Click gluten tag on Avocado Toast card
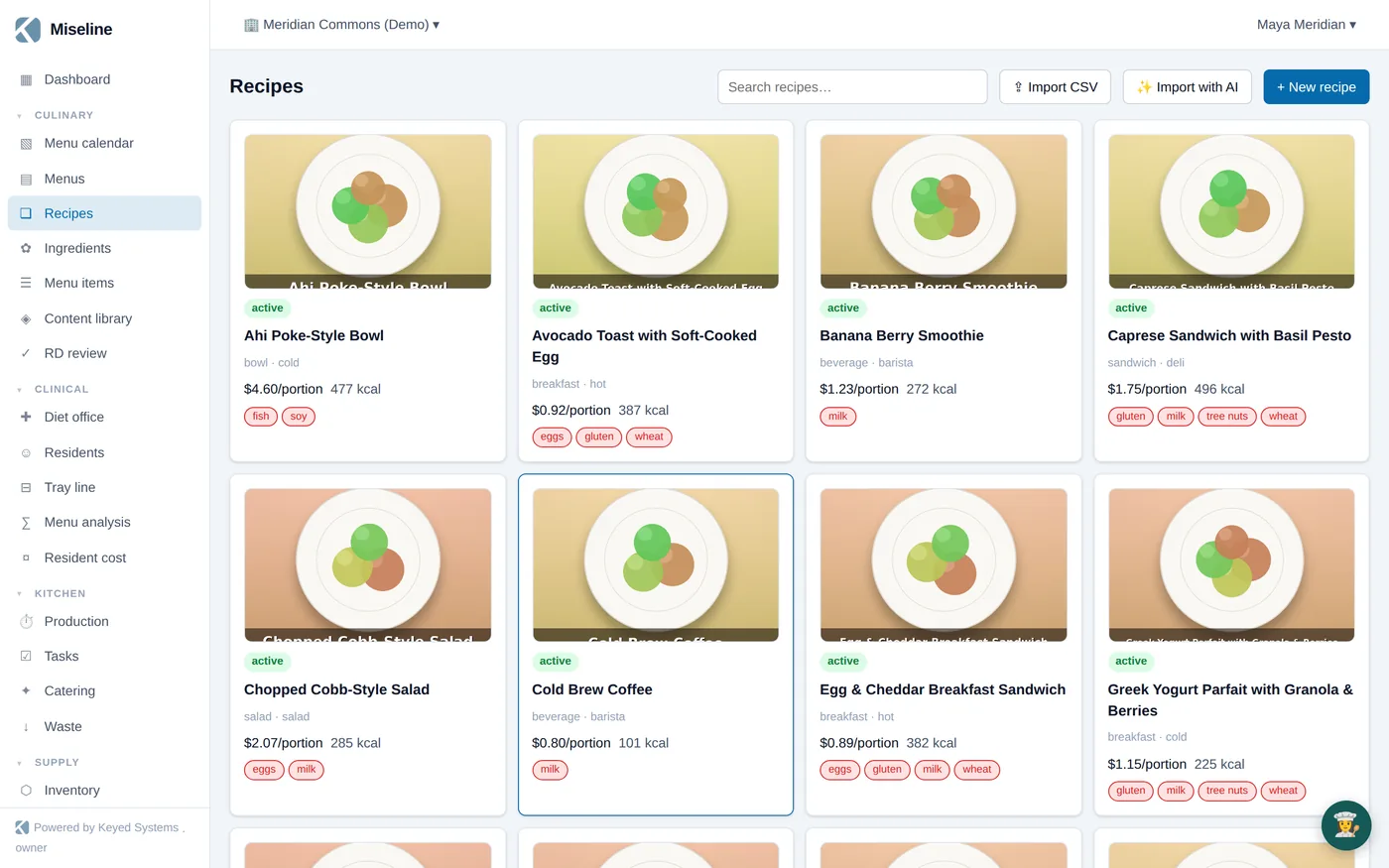 (599, 437)
